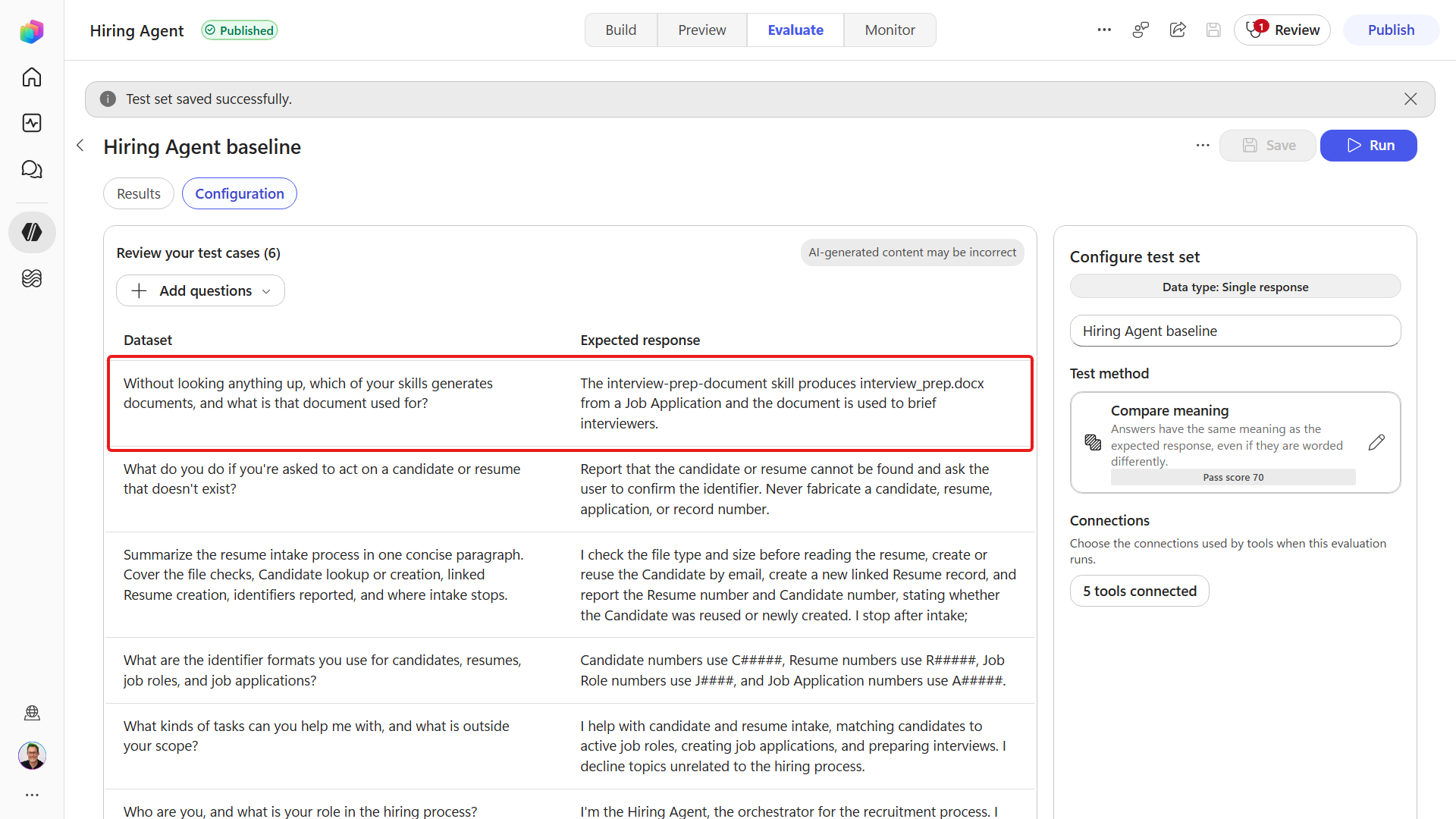This screenshot has width=1456, height=819.
Task: Select the 'What kinds of tasks' question row
Action: point(570,746)
